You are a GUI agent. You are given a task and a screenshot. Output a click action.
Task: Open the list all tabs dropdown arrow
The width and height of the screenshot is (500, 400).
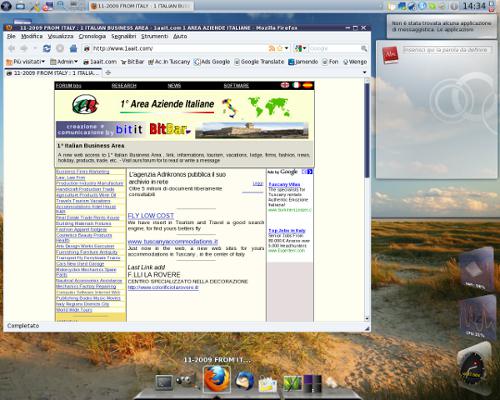coord(364,72)
